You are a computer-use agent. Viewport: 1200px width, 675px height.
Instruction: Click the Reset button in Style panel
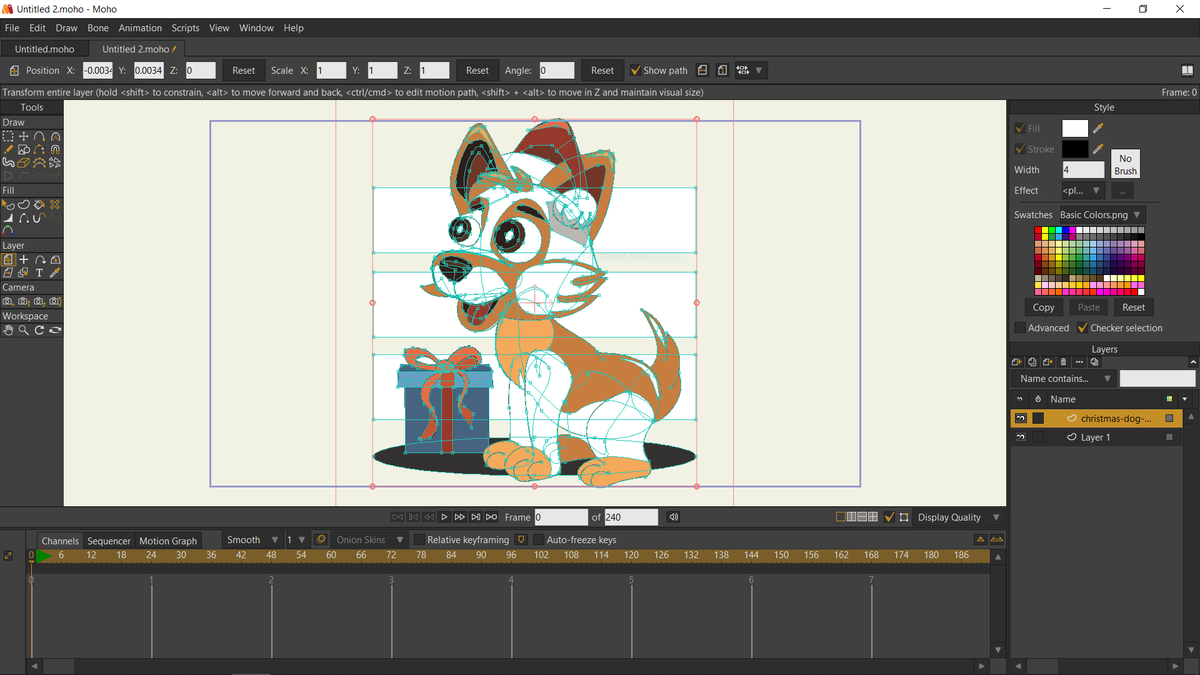(x=1133, y=307)
